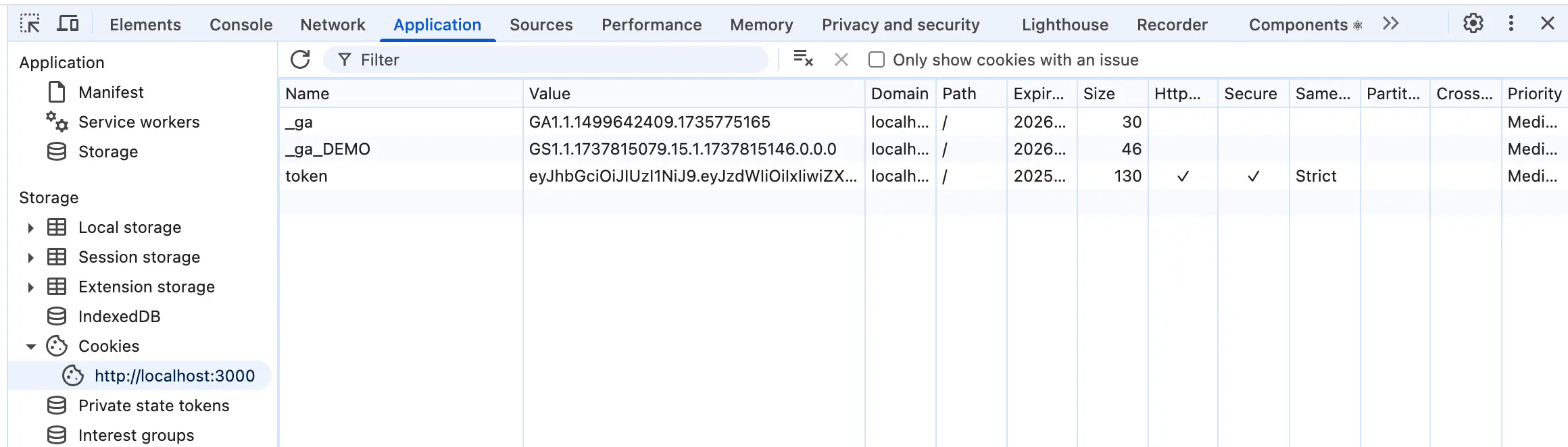Go to the Performance tab
Viewport: 1568px width, 447px height.
point(652,25)
